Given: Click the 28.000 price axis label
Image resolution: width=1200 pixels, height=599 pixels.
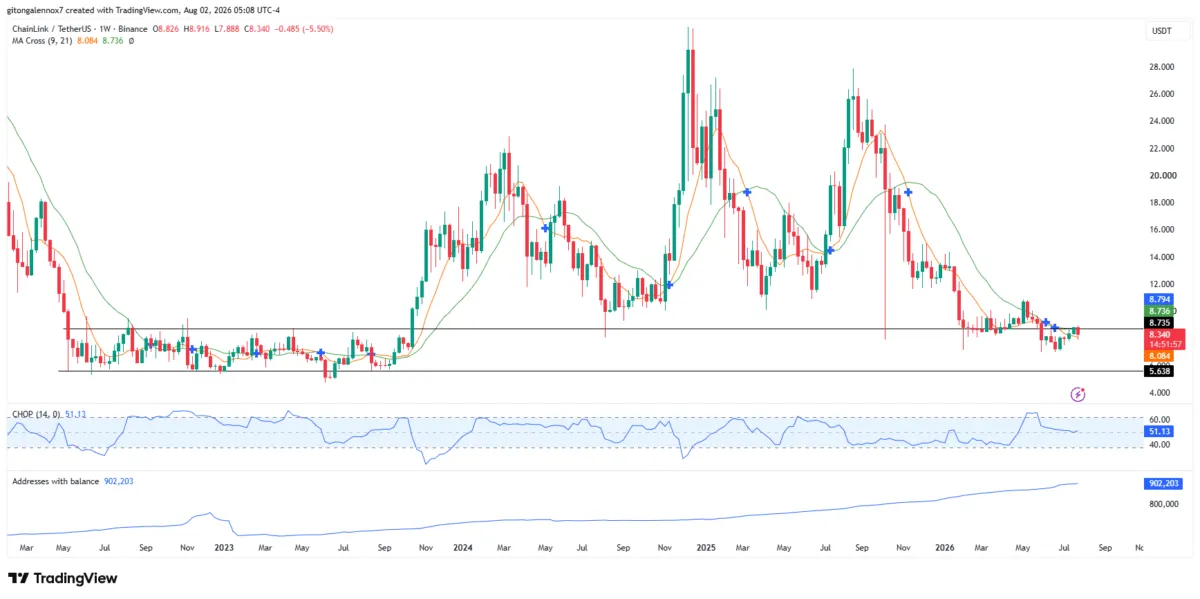Looking at the screenshot, I should [x=1160, y=67].
